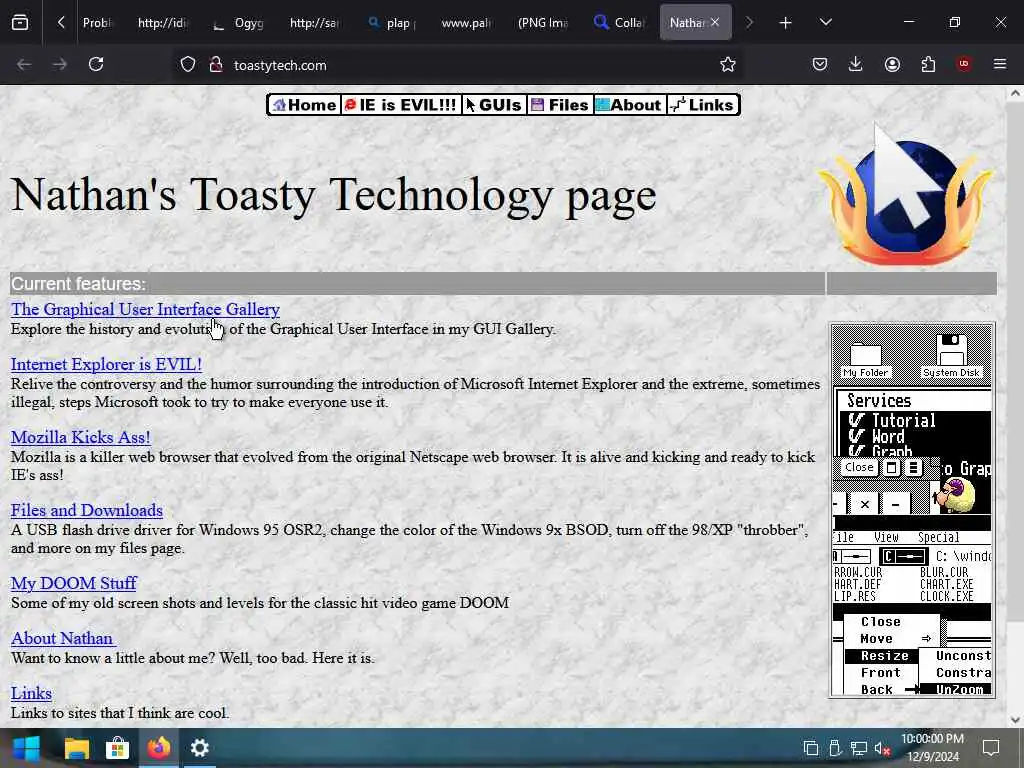Screen dimensions: 1024x768
Task: Open the GUIs navigation button
Action: (494, 105)
